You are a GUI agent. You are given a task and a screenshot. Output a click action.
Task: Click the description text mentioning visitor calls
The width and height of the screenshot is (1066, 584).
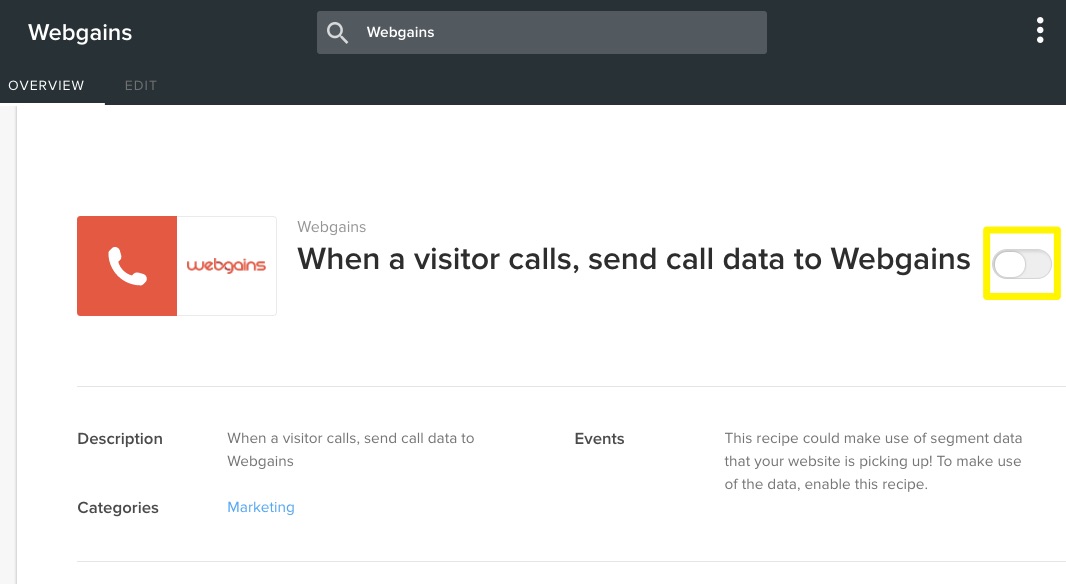(351, 449)
